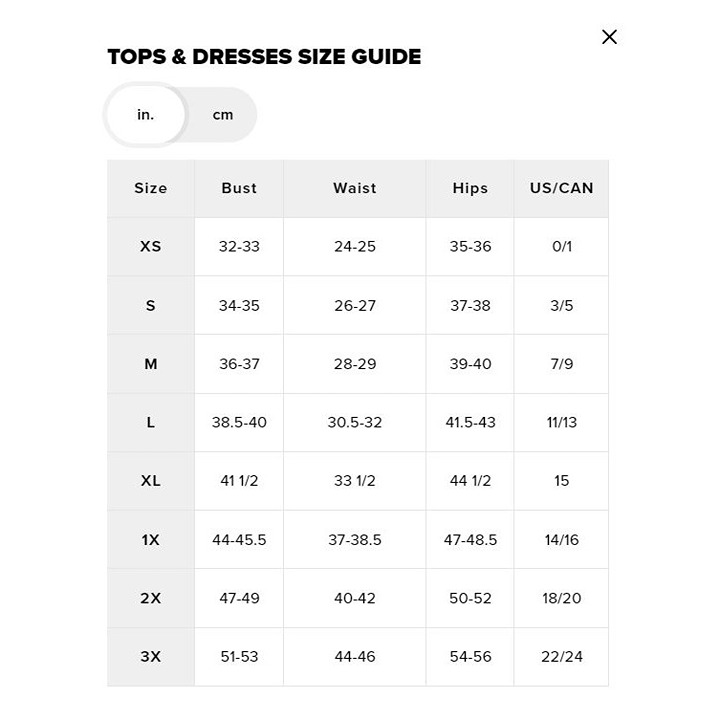The image size is (720, 720).
Task: Click the Size column header
Action: tap(151, 188)
